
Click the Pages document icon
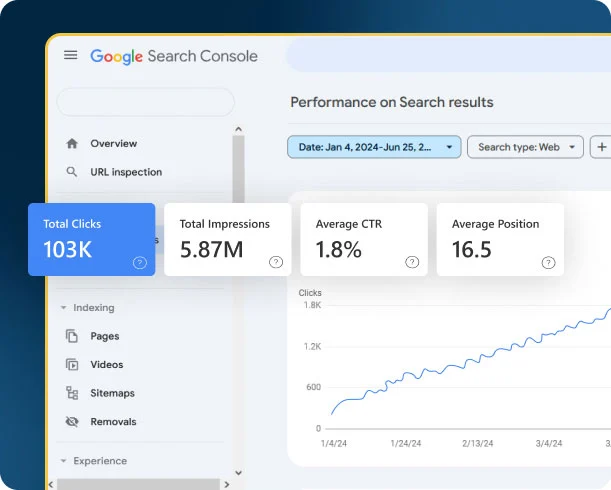[x=72, y=337]
